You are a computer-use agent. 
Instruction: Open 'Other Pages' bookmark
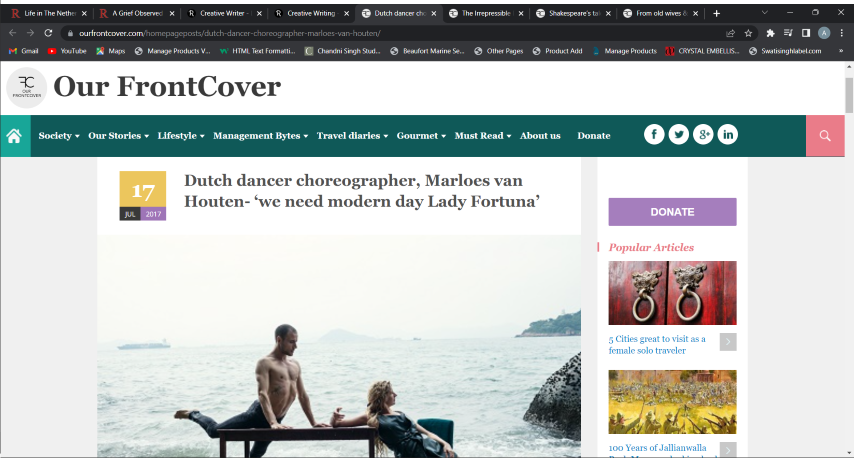(x=498, y=51)
